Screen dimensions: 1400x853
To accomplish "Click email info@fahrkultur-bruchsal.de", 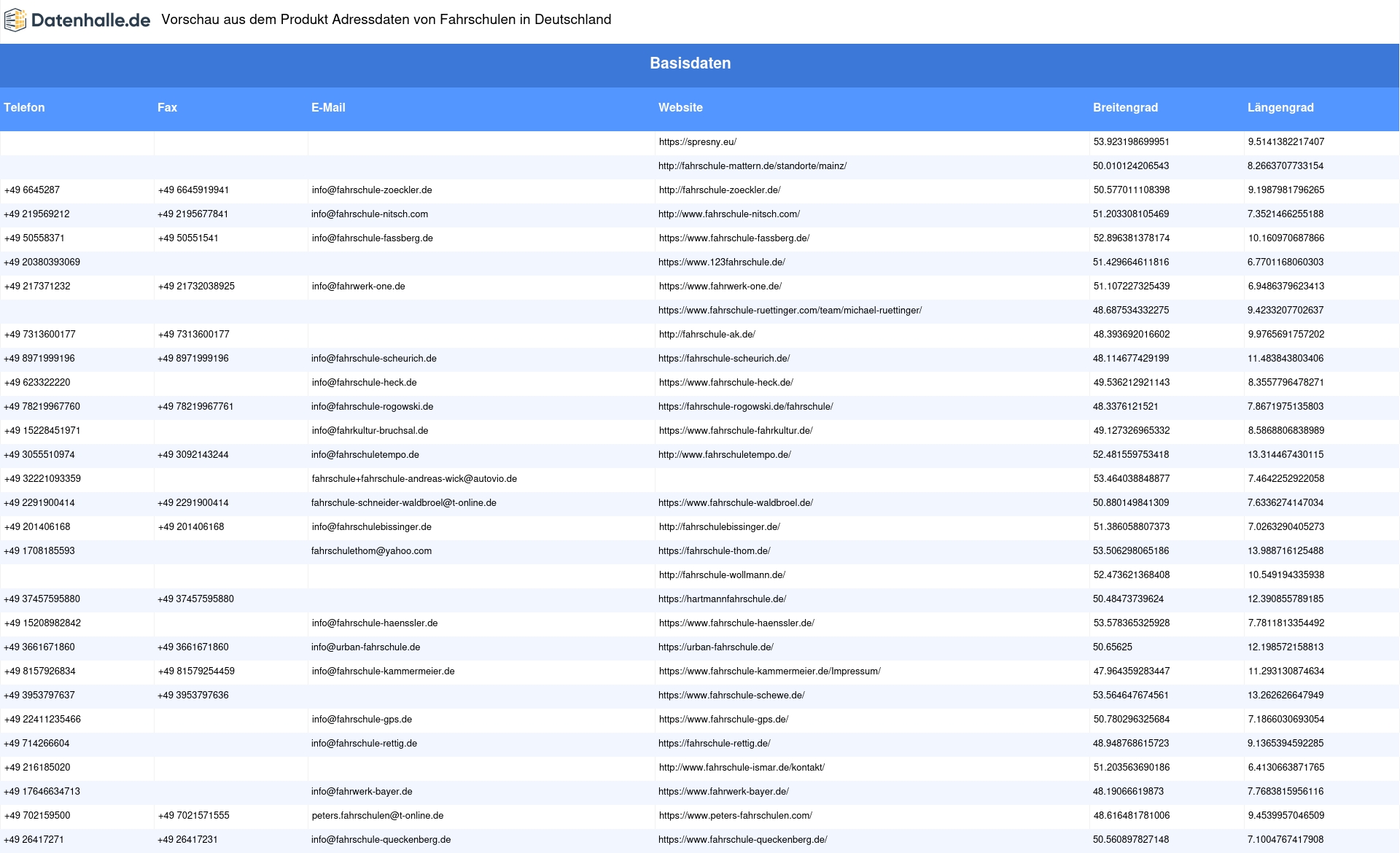I will click(370, 431).
